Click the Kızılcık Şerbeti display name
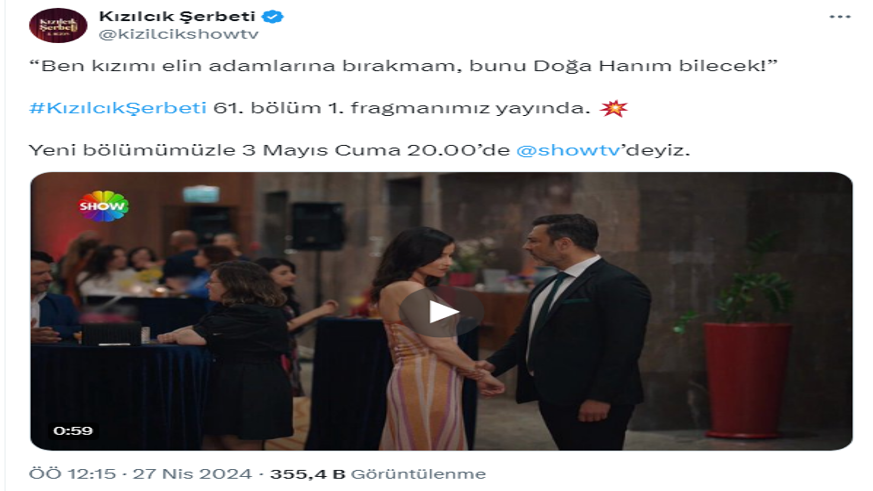The image size is (873, 491). [177, 16]
